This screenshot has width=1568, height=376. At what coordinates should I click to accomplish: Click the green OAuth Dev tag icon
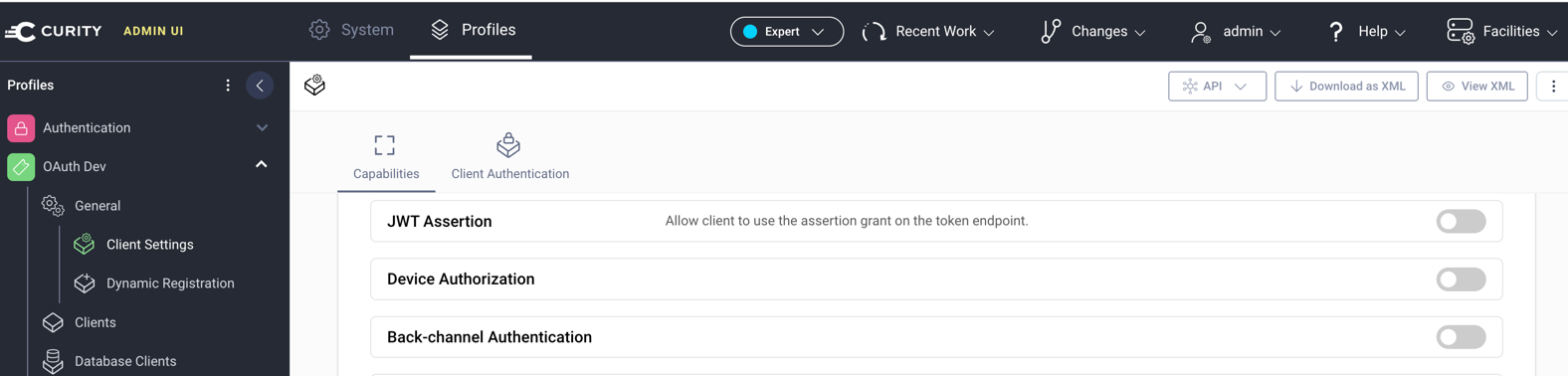coord(21,167)
